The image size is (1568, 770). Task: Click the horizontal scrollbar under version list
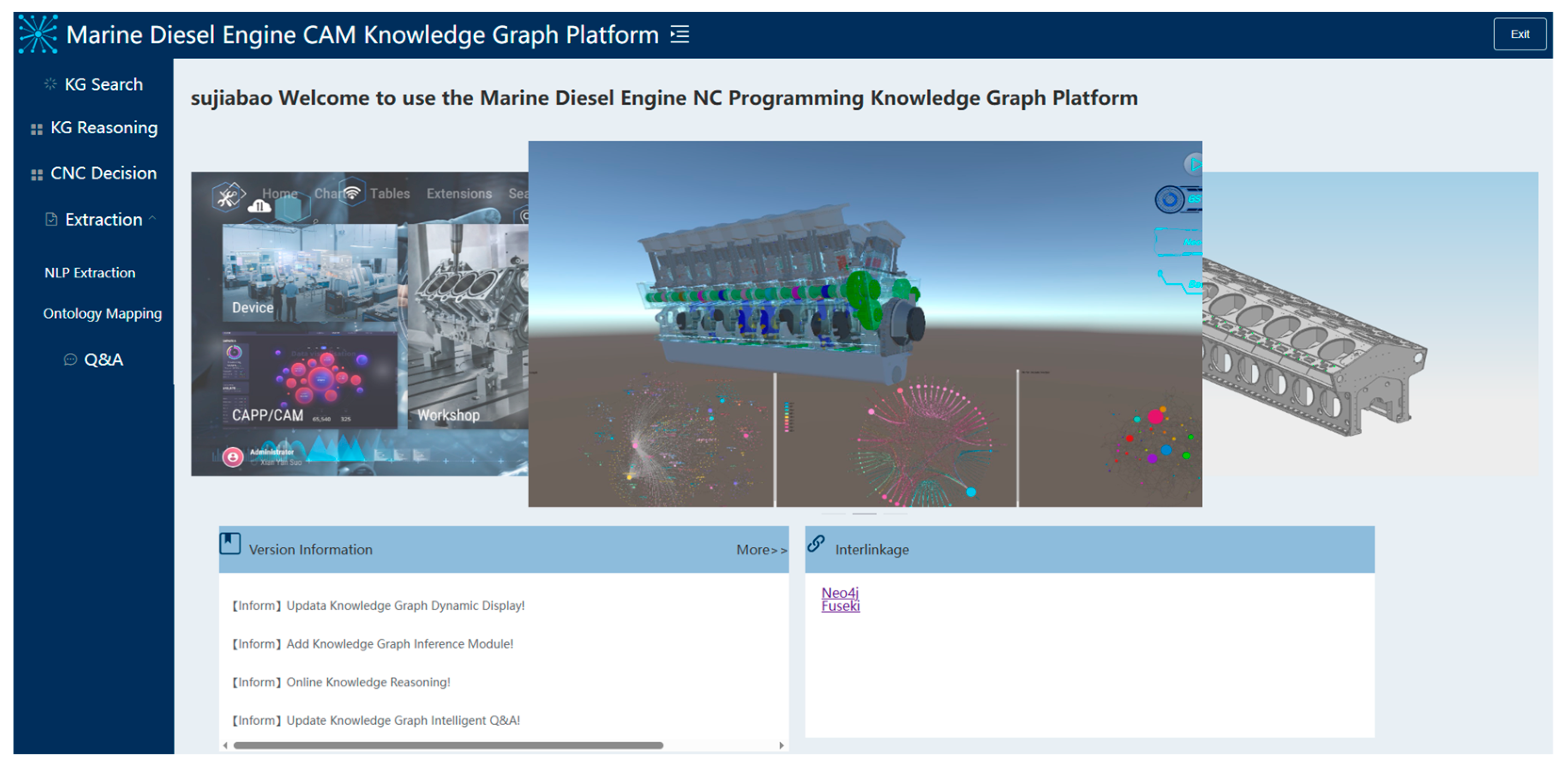pyautogui.click(x=448, y=745)
